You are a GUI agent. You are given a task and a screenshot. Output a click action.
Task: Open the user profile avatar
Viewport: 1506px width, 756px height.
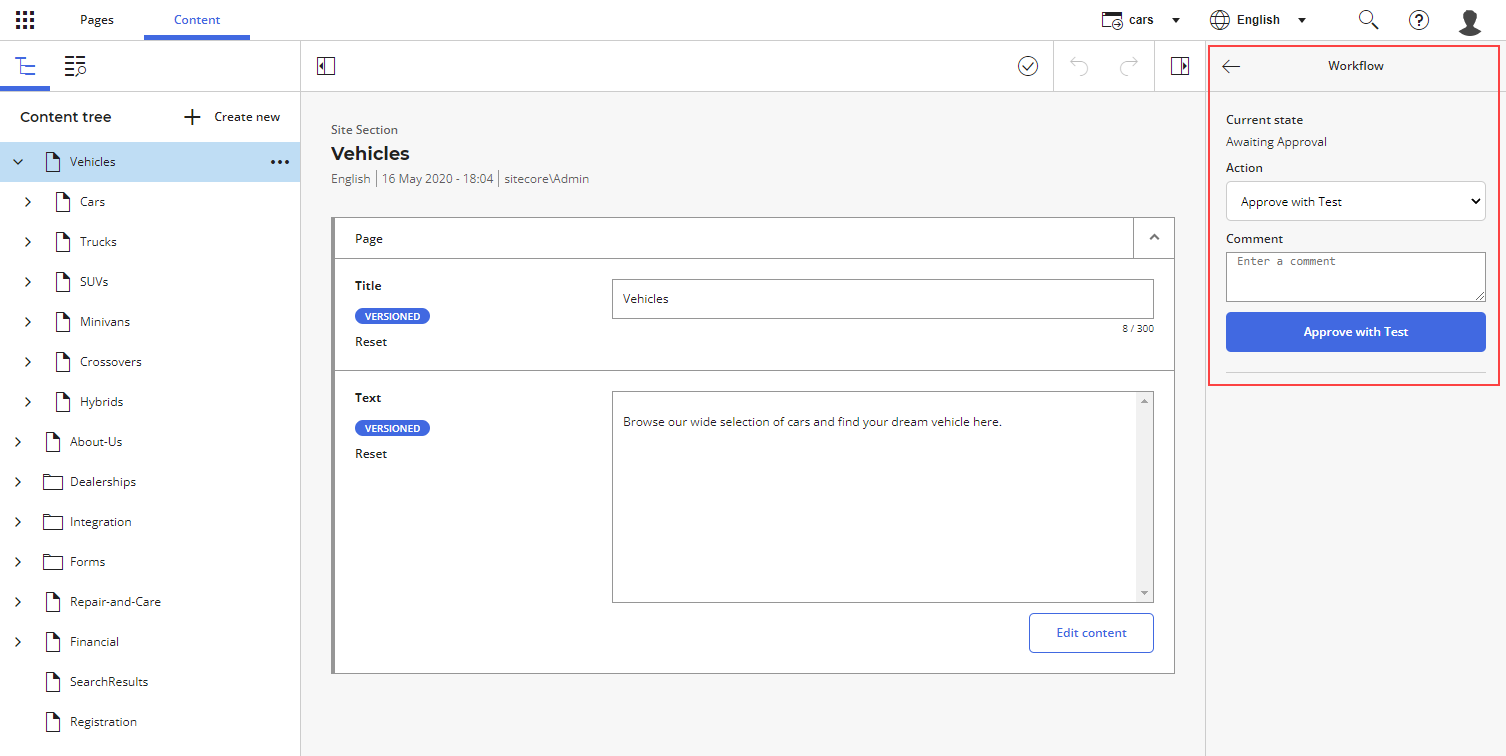click(x=1470, y=21)
